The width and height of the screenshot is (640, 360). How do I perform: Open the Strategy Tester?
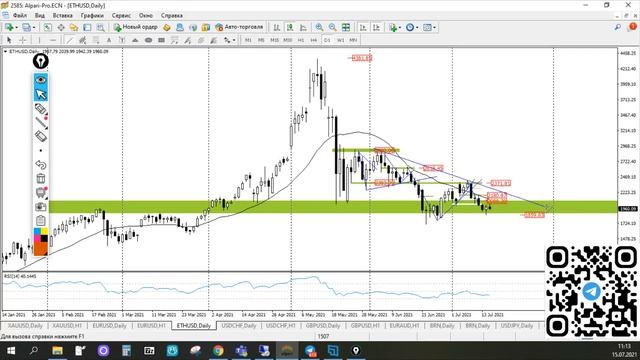(100, 27)
